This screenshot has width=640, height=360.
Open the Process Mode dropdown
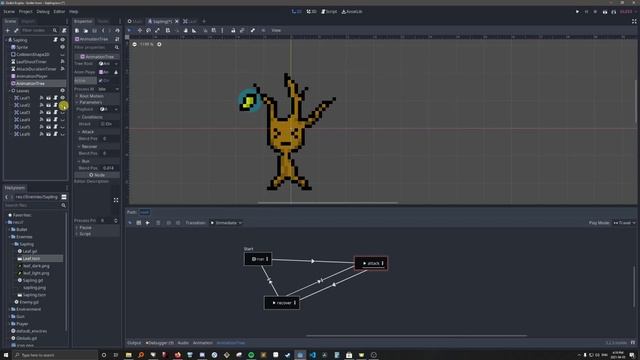(108, 89)
